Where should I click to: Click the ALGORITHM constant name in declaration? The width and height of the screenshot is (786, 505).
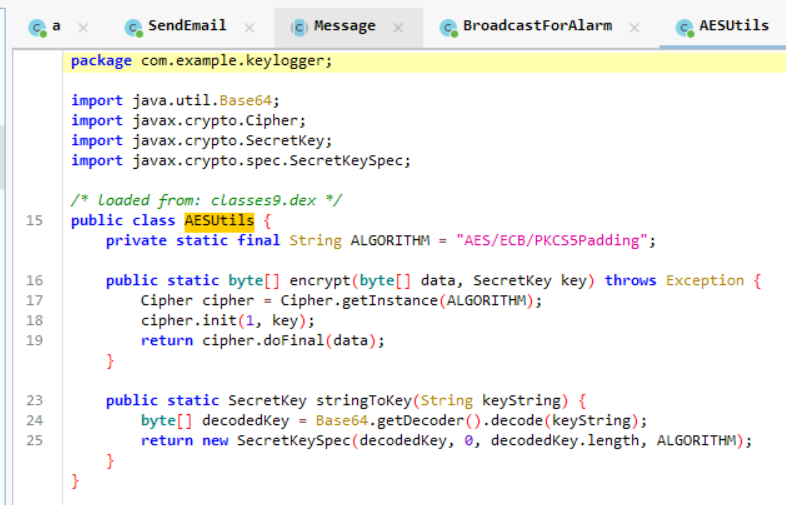tap(390, 241)
